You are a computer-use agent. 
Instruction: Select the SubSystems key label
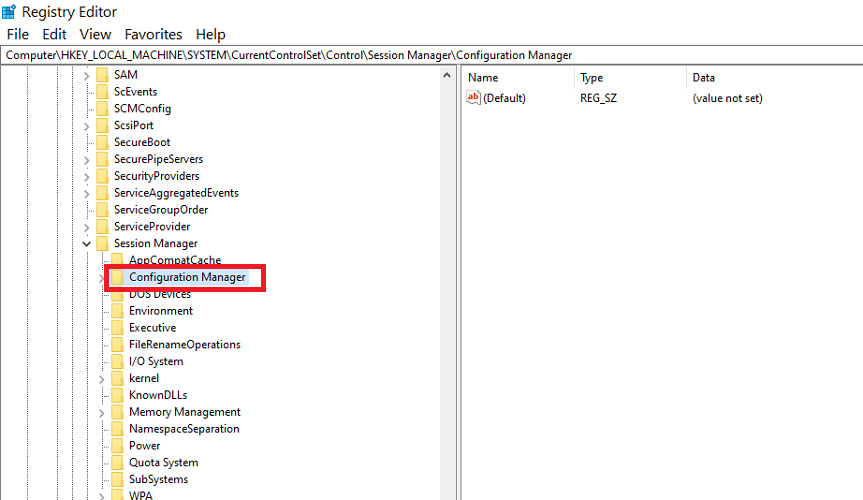click(159, 480)
